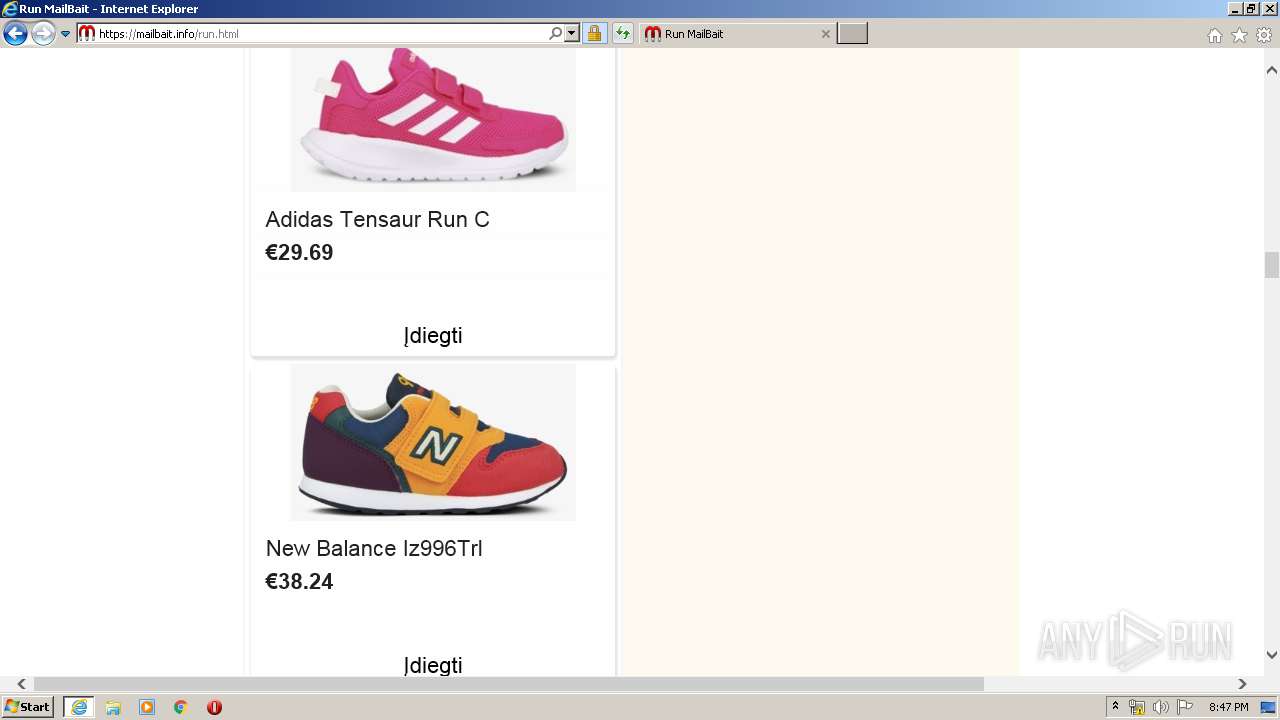Image resolution: width=1280 pixels, height=720 pixels.
Task: Open the Windows Start menu
Action: (x=28, y=707)
